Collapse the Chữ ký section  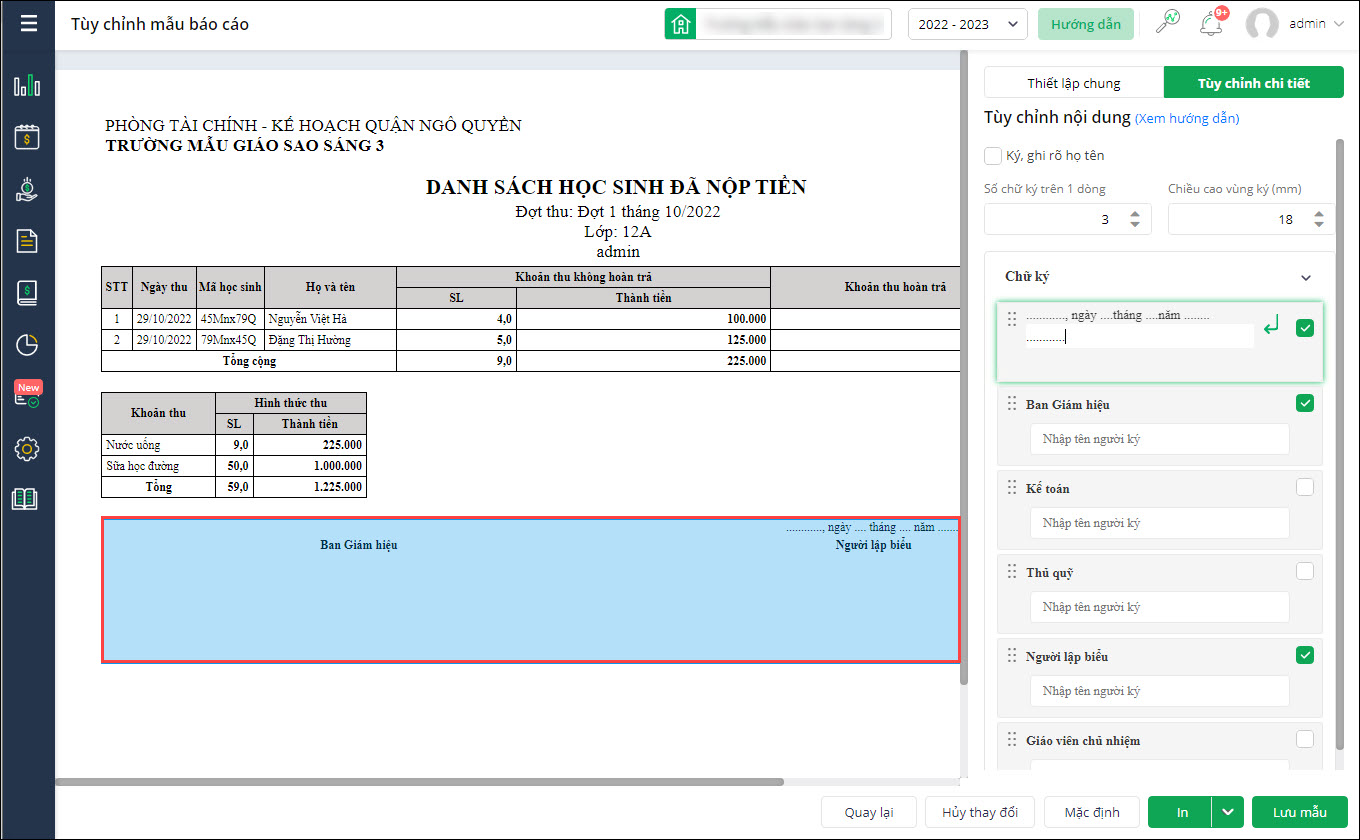pos(1305,277)
